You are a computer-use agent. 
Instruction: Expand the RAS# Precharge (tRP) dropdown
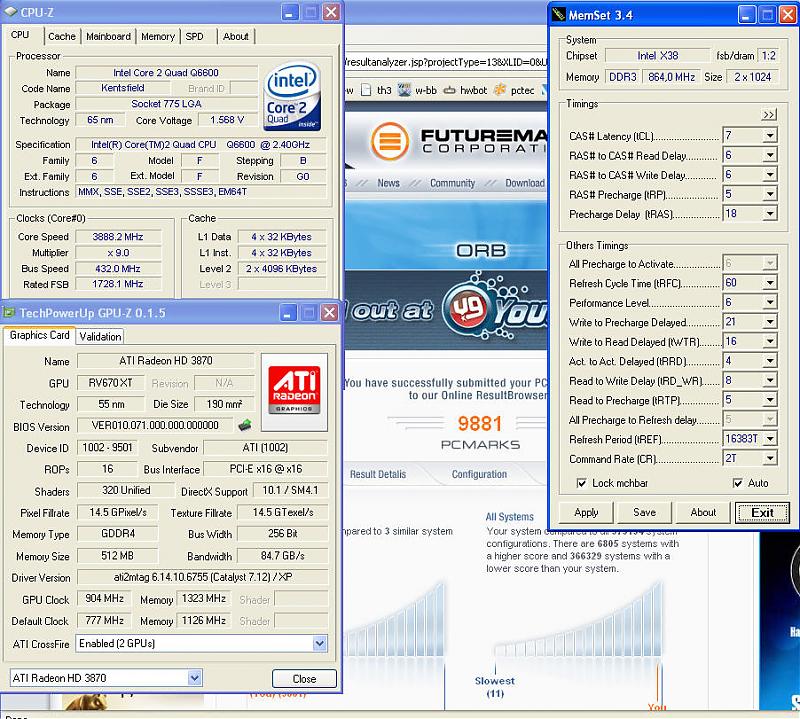point(770,194)
